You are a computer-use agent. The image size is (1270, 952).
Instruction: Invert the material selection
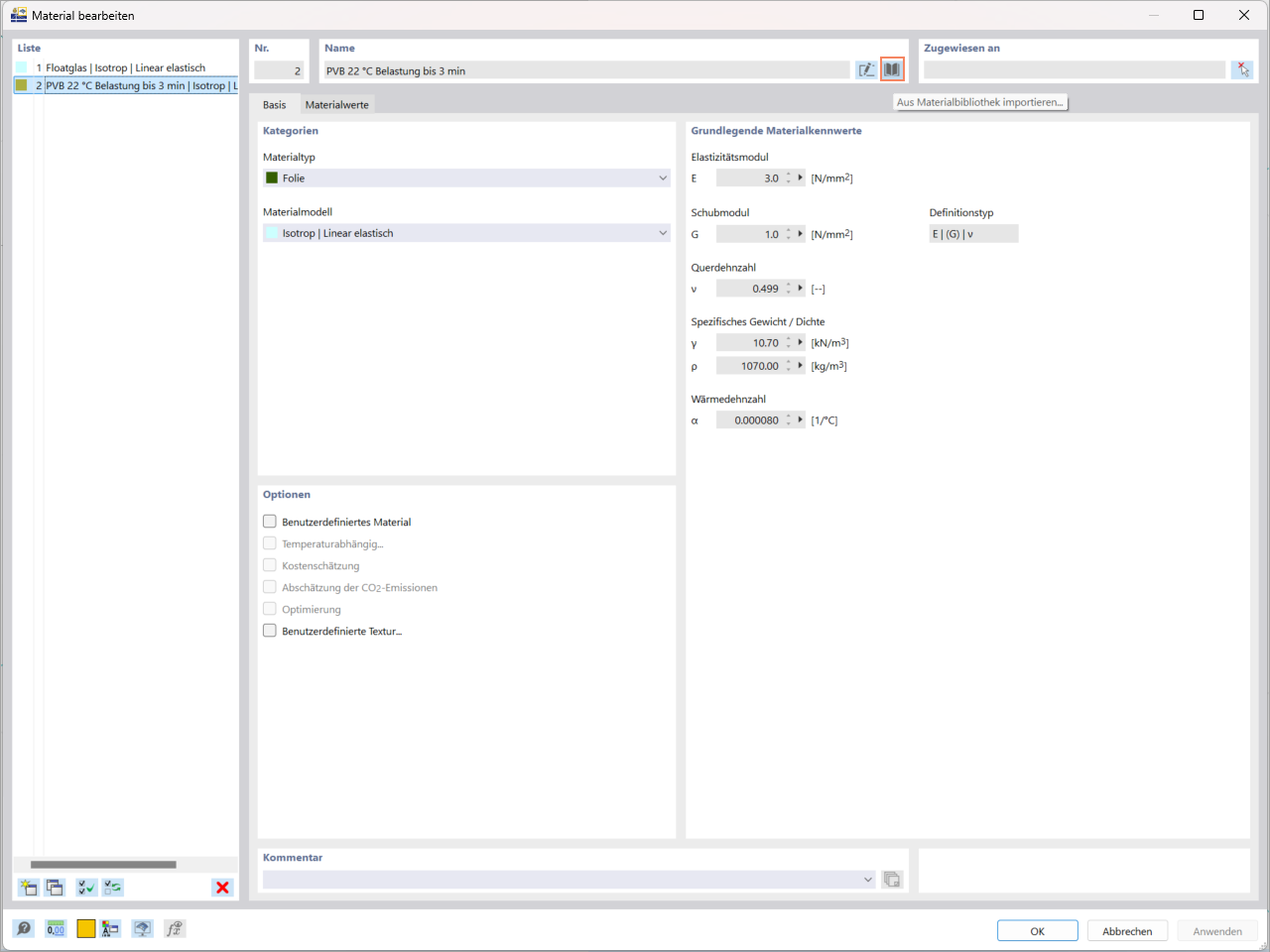pos(112,887)
